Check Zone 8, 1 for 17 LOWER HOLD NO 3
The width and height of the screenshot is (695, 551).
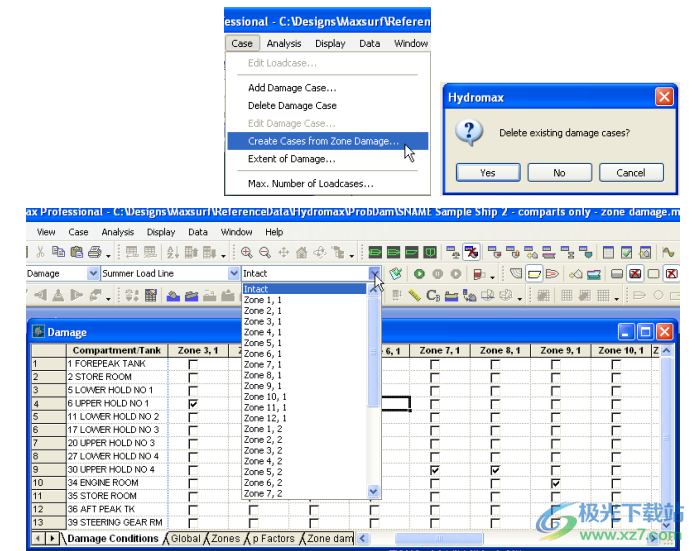tap(495, 431)
